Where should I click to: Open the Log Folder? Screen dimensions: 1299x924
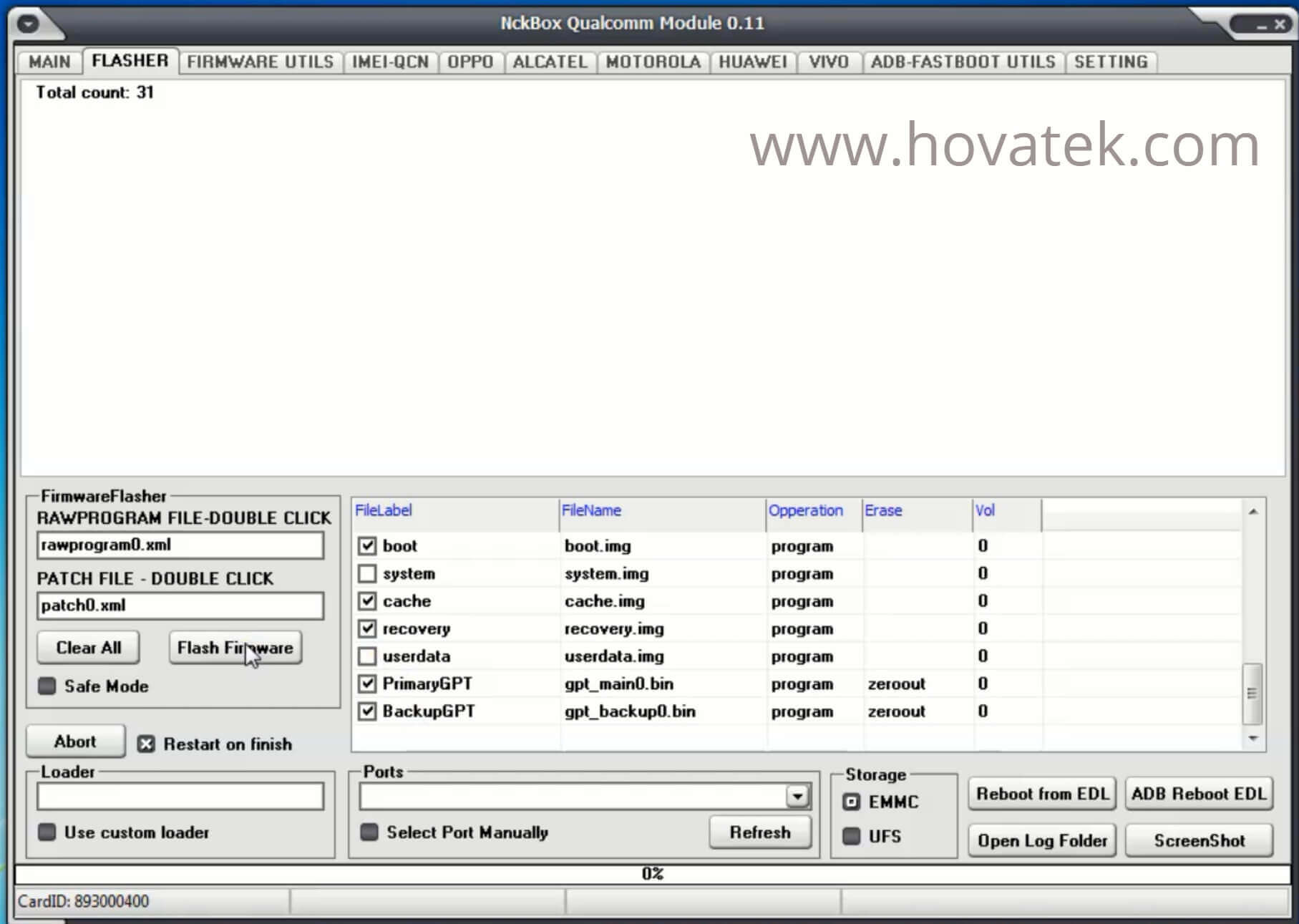click(1041, 840)
